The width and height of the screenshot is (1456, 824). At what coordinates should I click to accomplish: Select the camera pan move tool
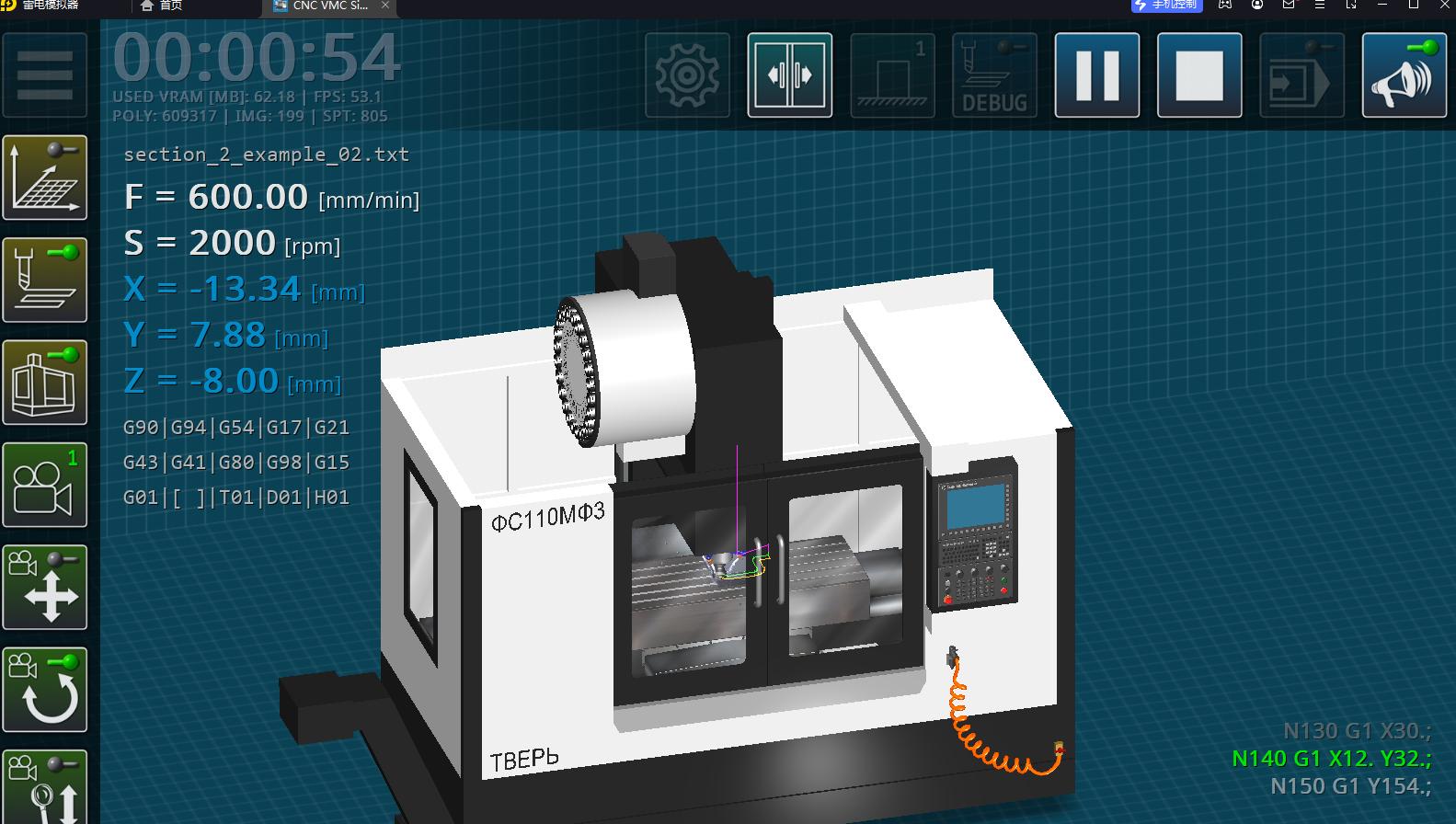[x=45, y=587]
